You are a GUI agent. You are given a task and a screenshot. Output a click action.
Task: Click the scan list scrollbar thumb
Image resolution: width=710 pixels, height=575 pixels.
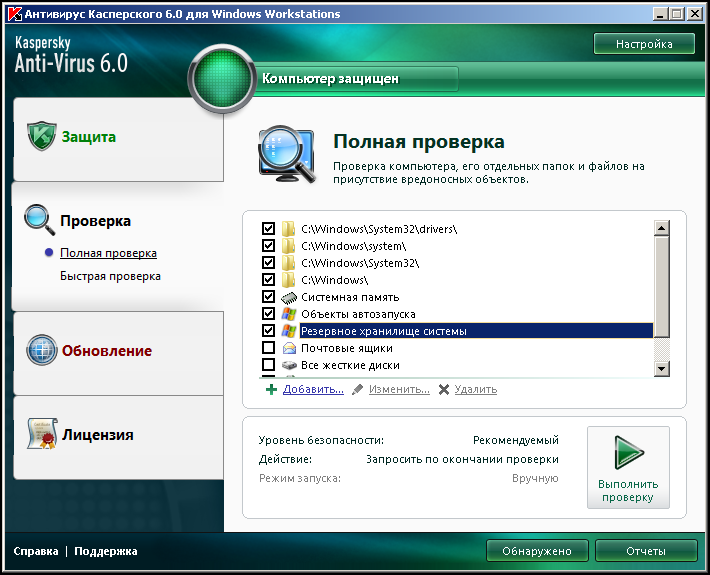(662, 287)
